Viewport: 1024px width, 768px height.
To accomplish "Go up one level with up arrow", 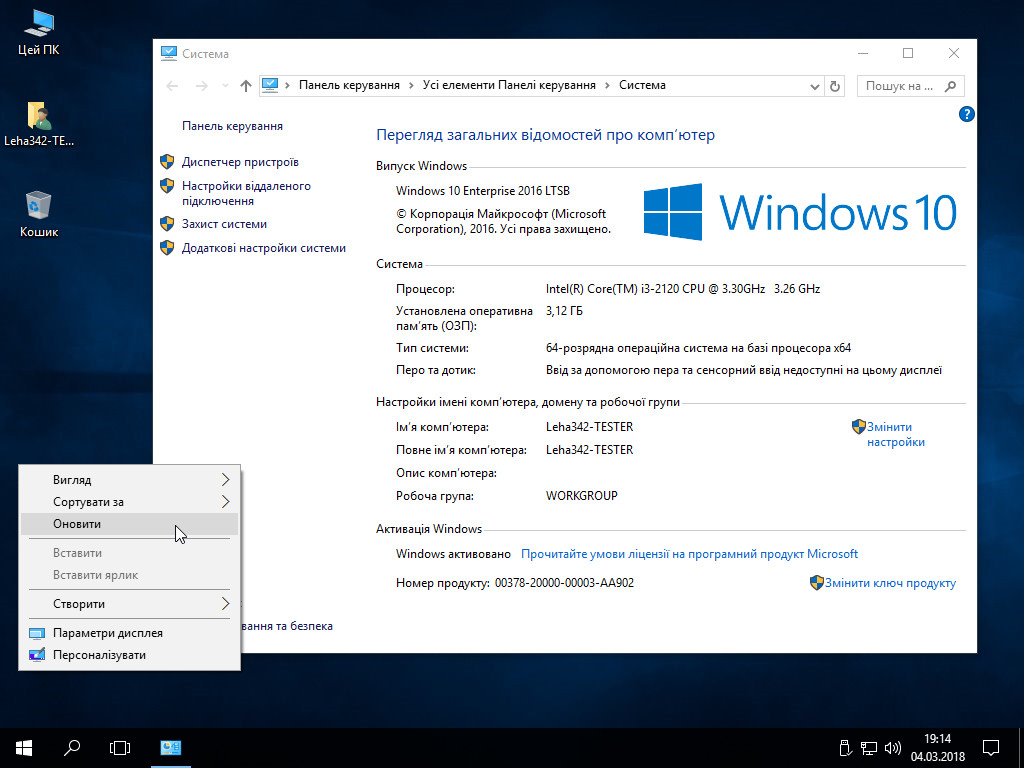I will [246, 86].
